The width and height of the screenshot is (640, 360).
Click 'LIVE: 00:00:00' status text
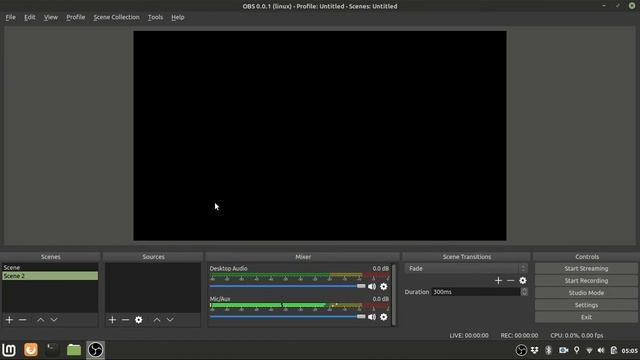click(x=469, y=336)
